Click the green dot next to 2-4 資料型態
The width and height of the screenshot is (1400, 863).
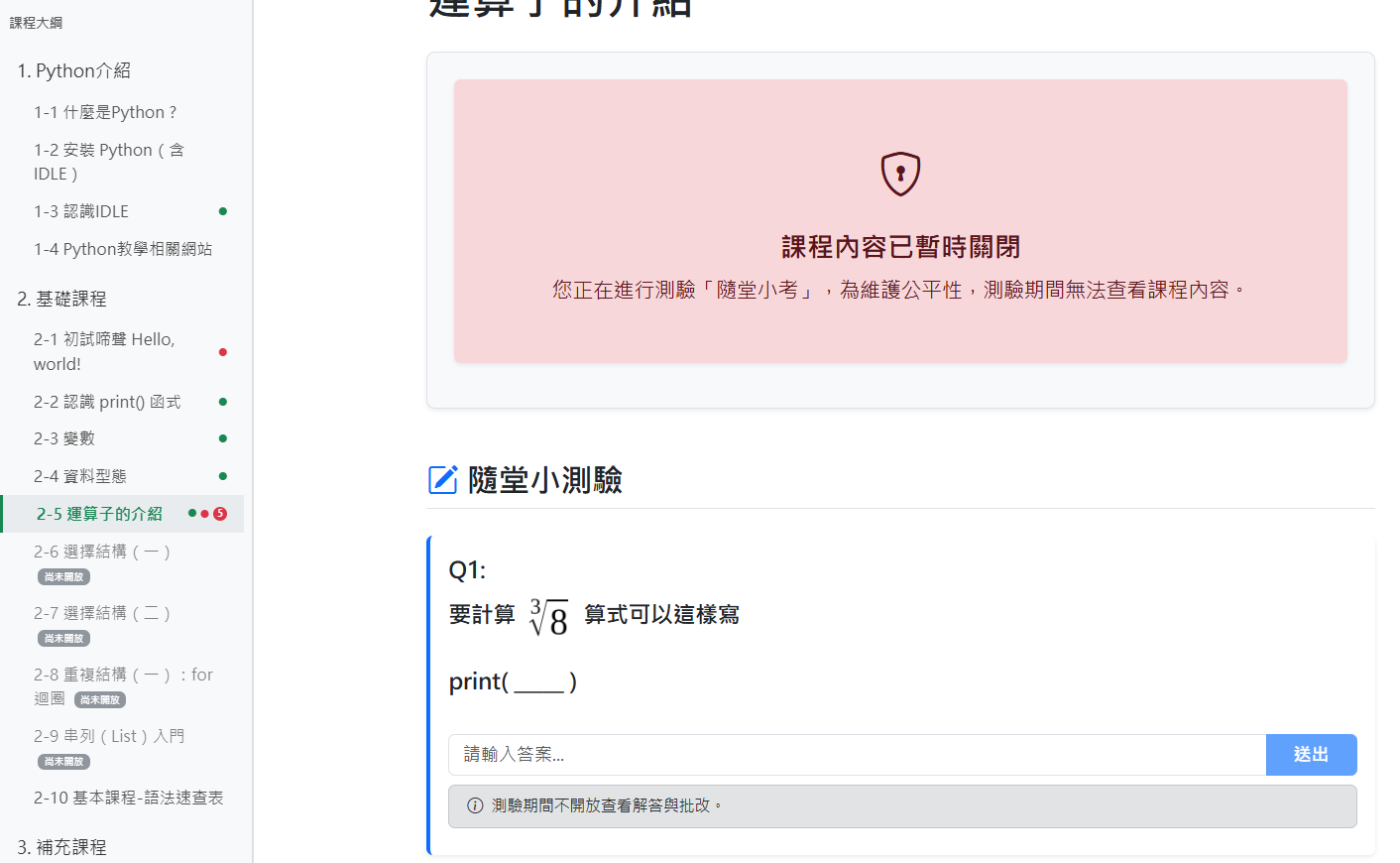coord(223,476)
